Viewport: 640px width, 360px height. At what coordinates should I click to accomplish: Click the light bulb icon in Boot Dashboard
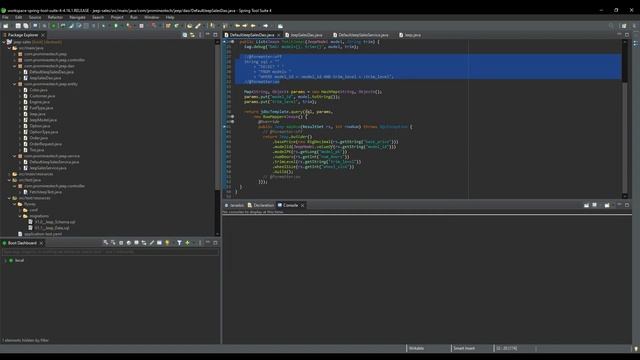click(x=167, y=243)
